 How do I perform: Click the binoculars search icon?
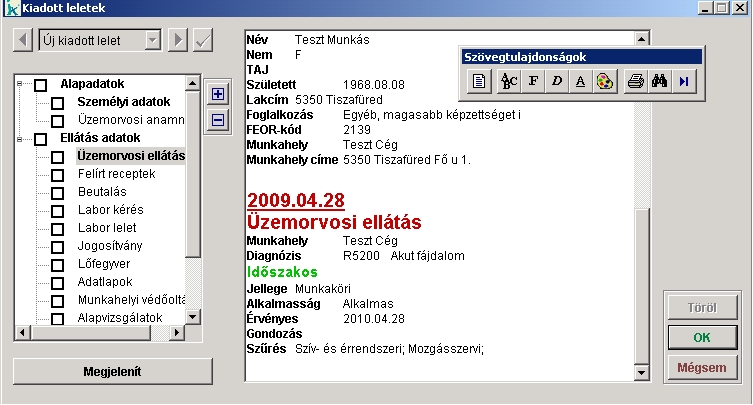click(x=660, y=83)
